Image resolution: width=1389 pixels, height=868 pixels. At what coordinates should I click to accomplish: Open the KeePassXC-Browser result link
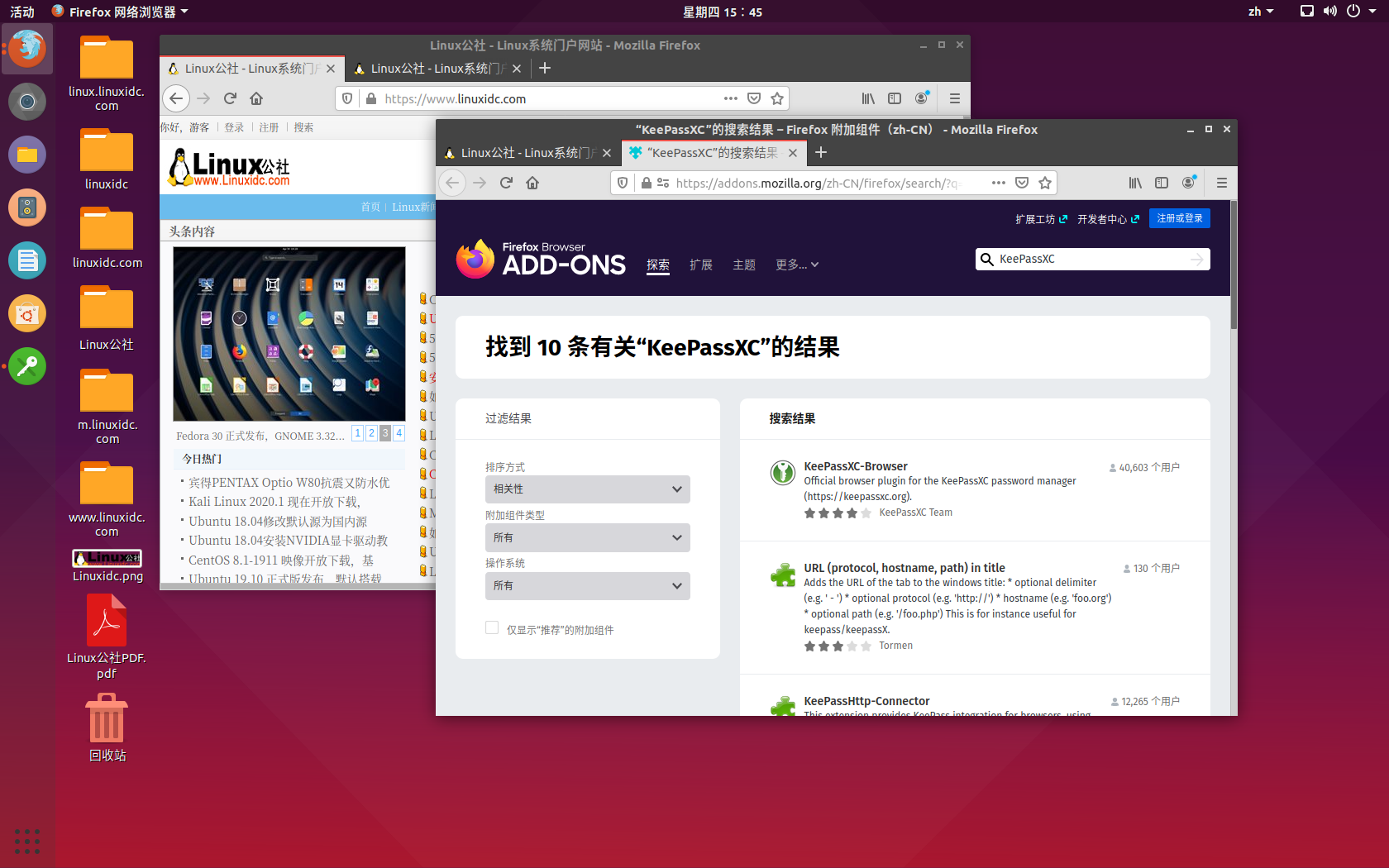[x=856, y=465]
